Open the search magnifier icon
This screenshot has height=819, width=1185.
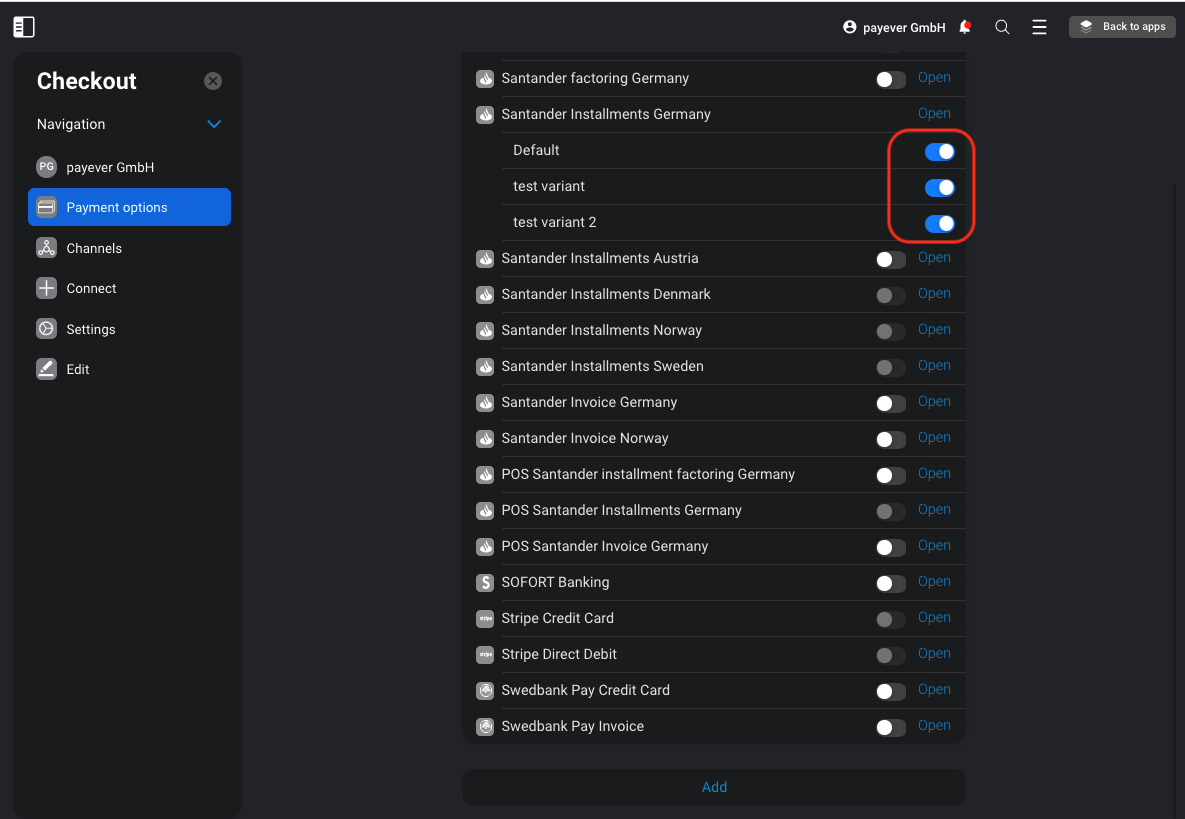pyautogui.click(x=1002, y=27)
